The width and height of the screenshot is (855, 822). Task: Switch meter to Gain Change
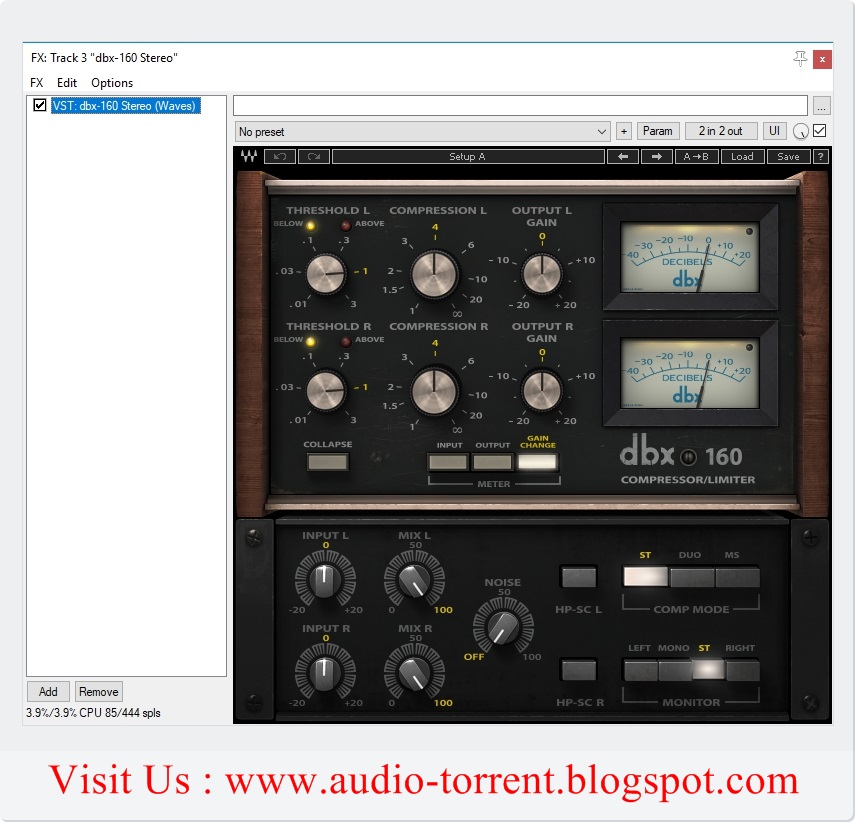[x=537, y=462]
